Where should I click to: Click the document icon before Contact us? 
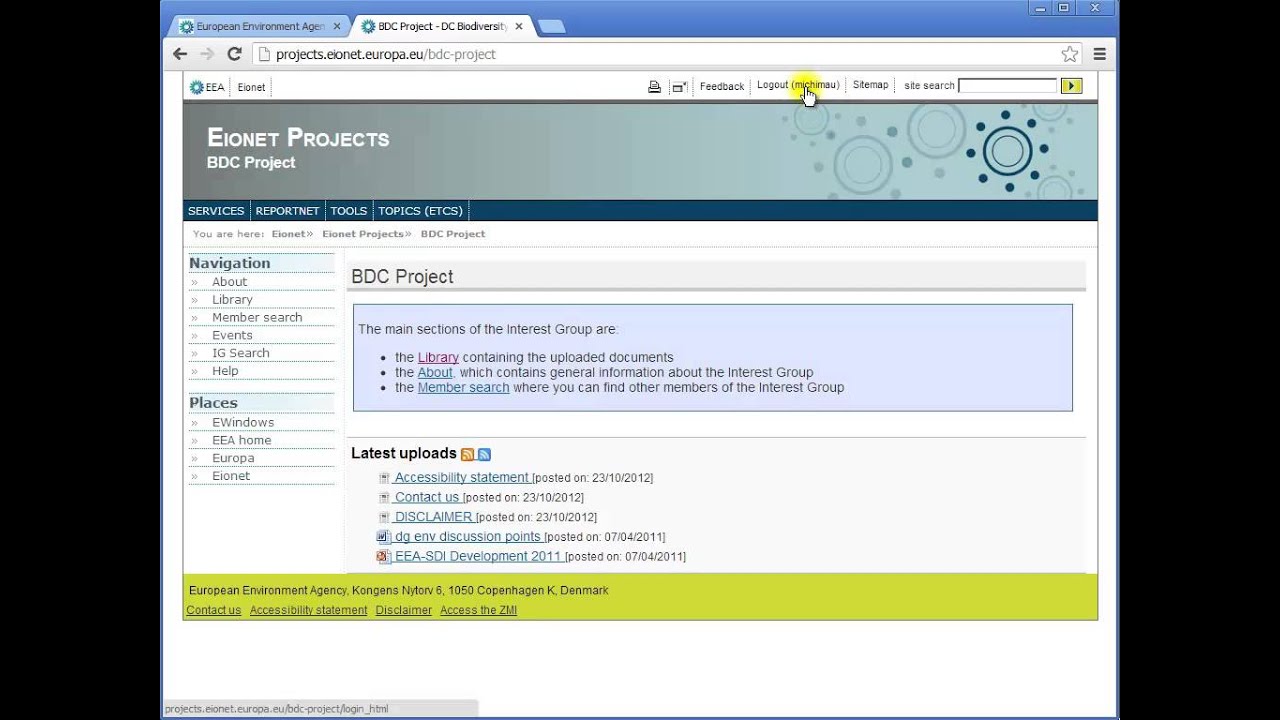(x=384, y=497)
